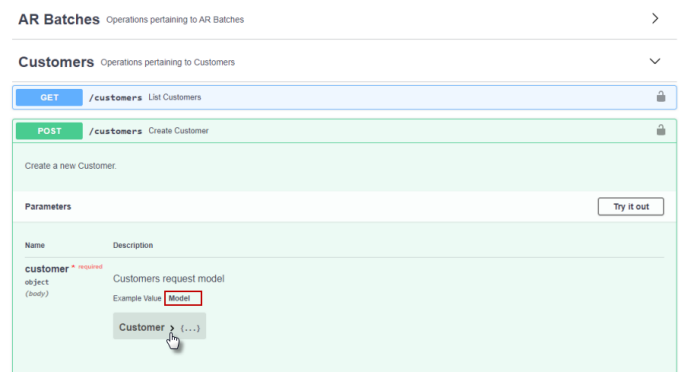Click the 'Create a new Customer.' description
The width and height of the screenshot is (685, 372).
70,166
